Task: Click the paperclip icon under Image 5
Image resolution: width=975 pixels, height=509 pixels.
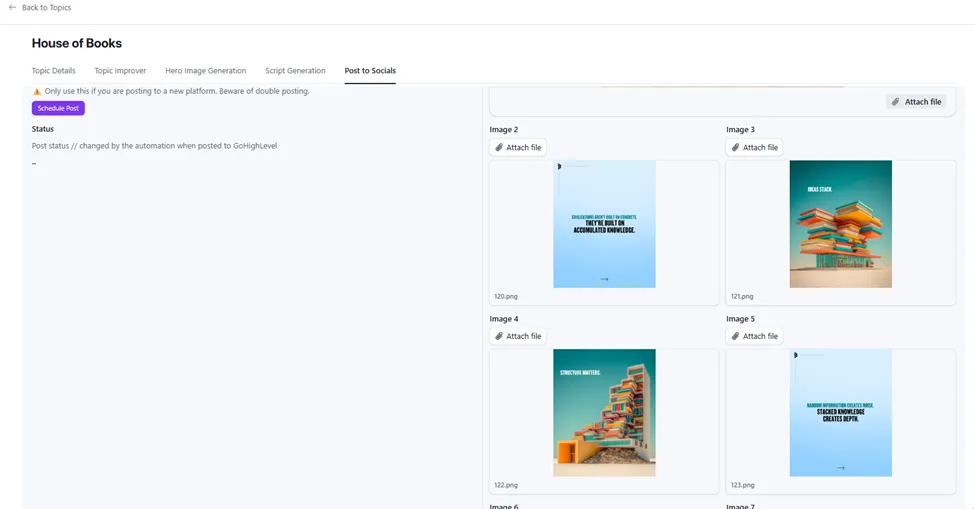Action: (735, 336)
